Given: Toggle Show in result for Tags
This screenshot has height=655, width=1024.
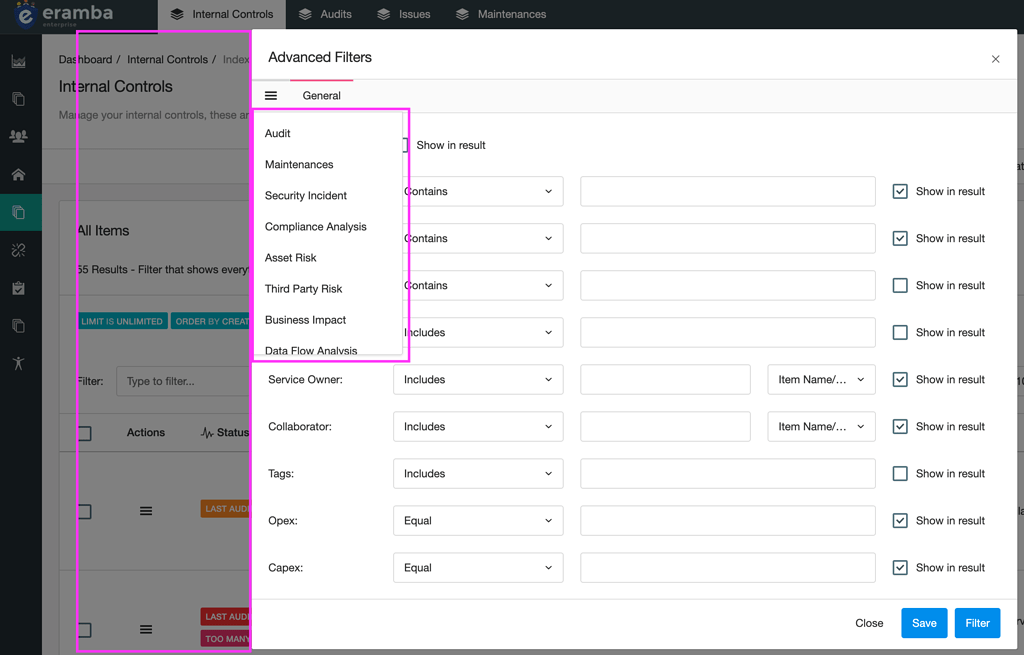Looking at the screenshot, I should pos(900,473).
